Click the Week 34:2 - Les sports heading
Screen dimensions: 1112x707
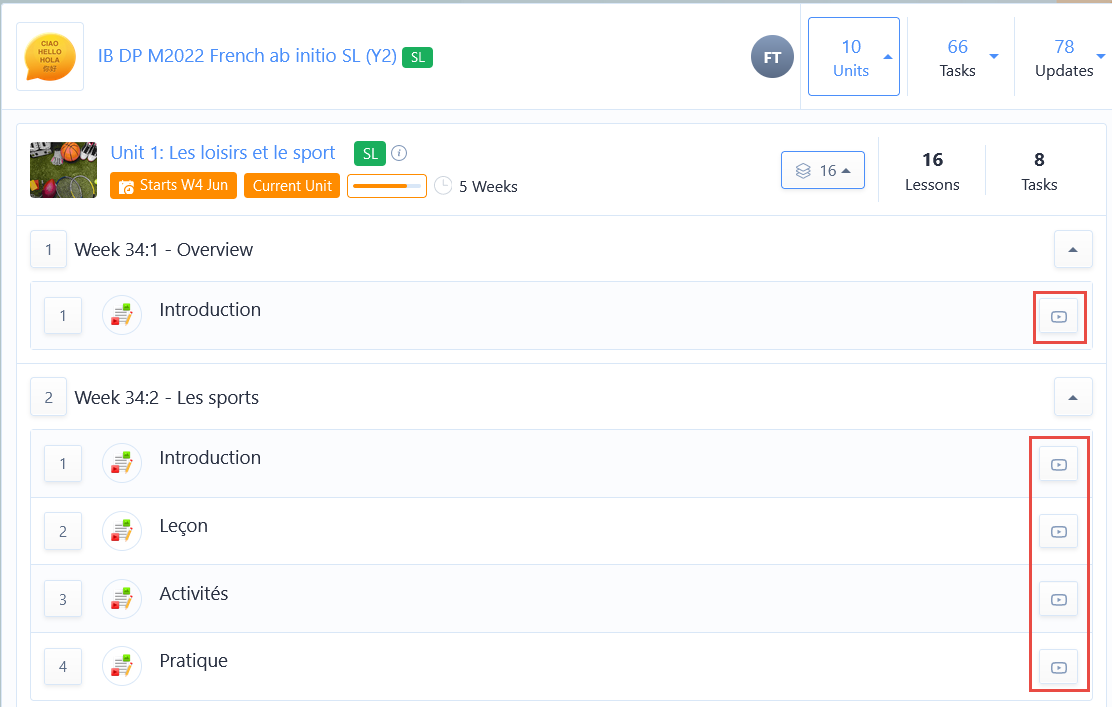(x=167, y=398)
